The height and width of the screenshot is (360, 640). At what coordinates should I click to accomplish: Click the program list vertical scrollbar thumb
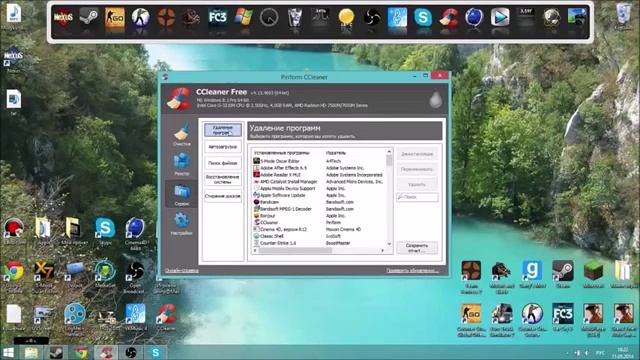[x=389, y=160]
